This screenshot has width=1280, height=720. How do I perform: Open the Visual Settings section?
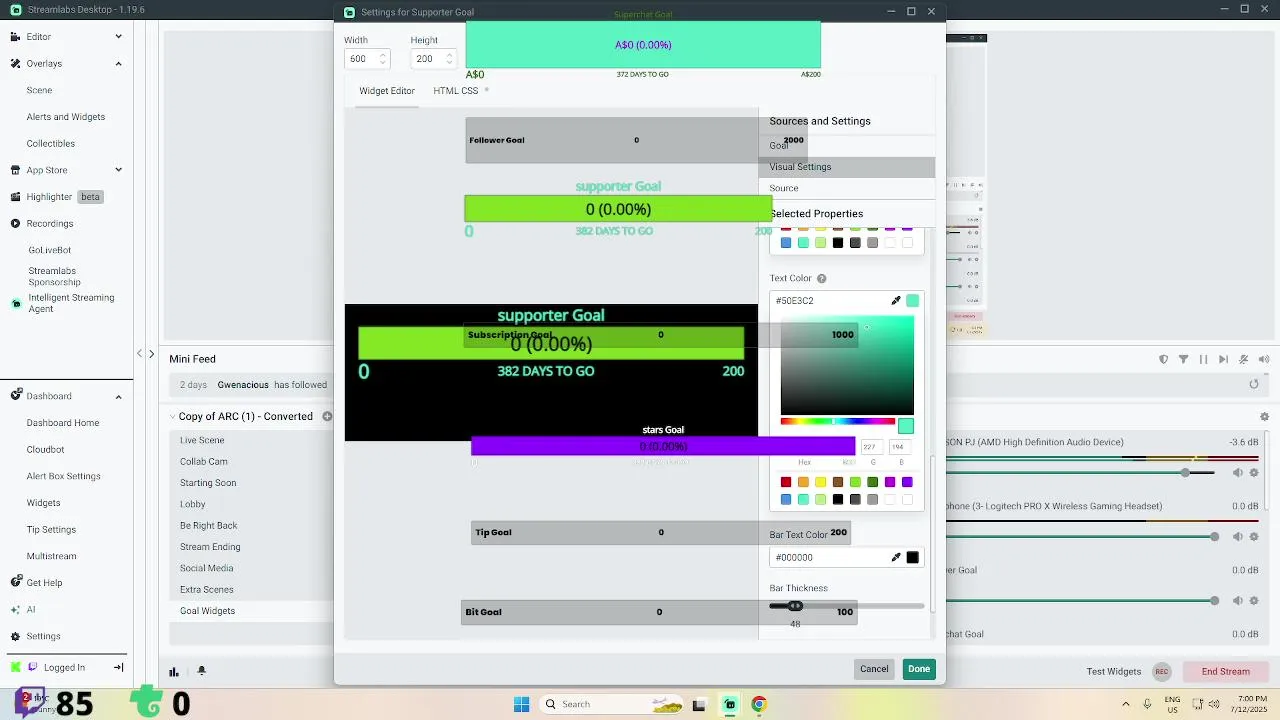pos(847,167)
